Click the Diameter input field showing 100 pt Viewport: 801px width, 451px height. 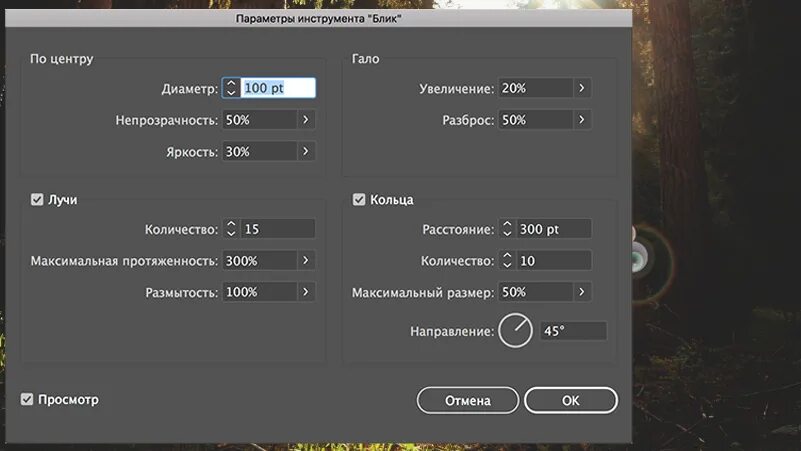277,88
